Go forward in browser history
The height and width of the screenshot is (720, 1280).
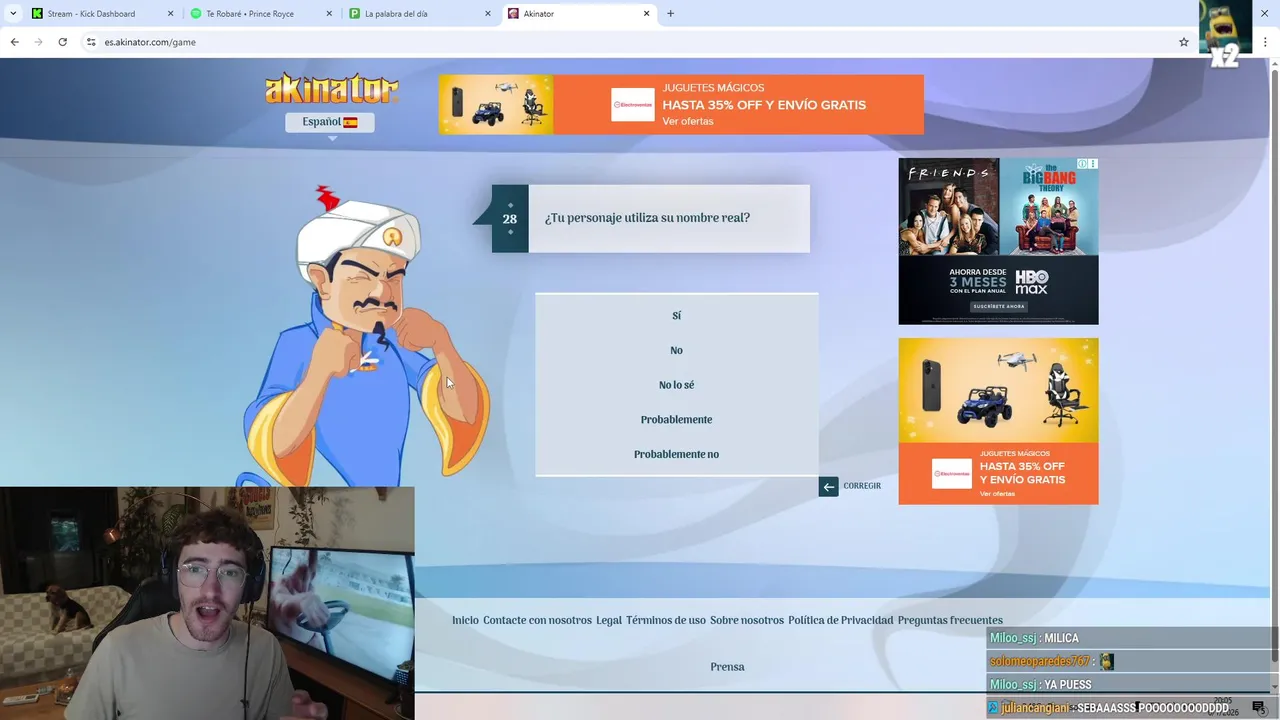[38, 42]
